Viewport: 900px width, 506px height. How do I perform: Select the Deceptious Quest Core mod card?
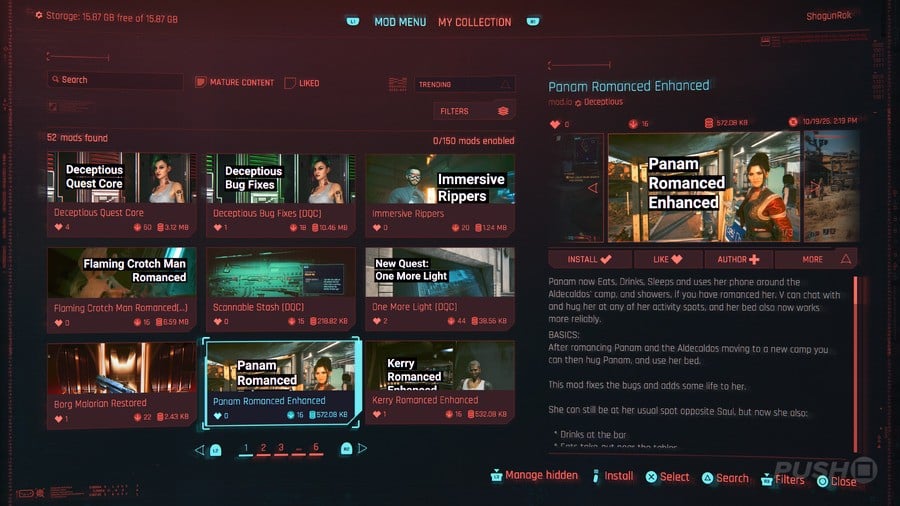click(121, 193)
